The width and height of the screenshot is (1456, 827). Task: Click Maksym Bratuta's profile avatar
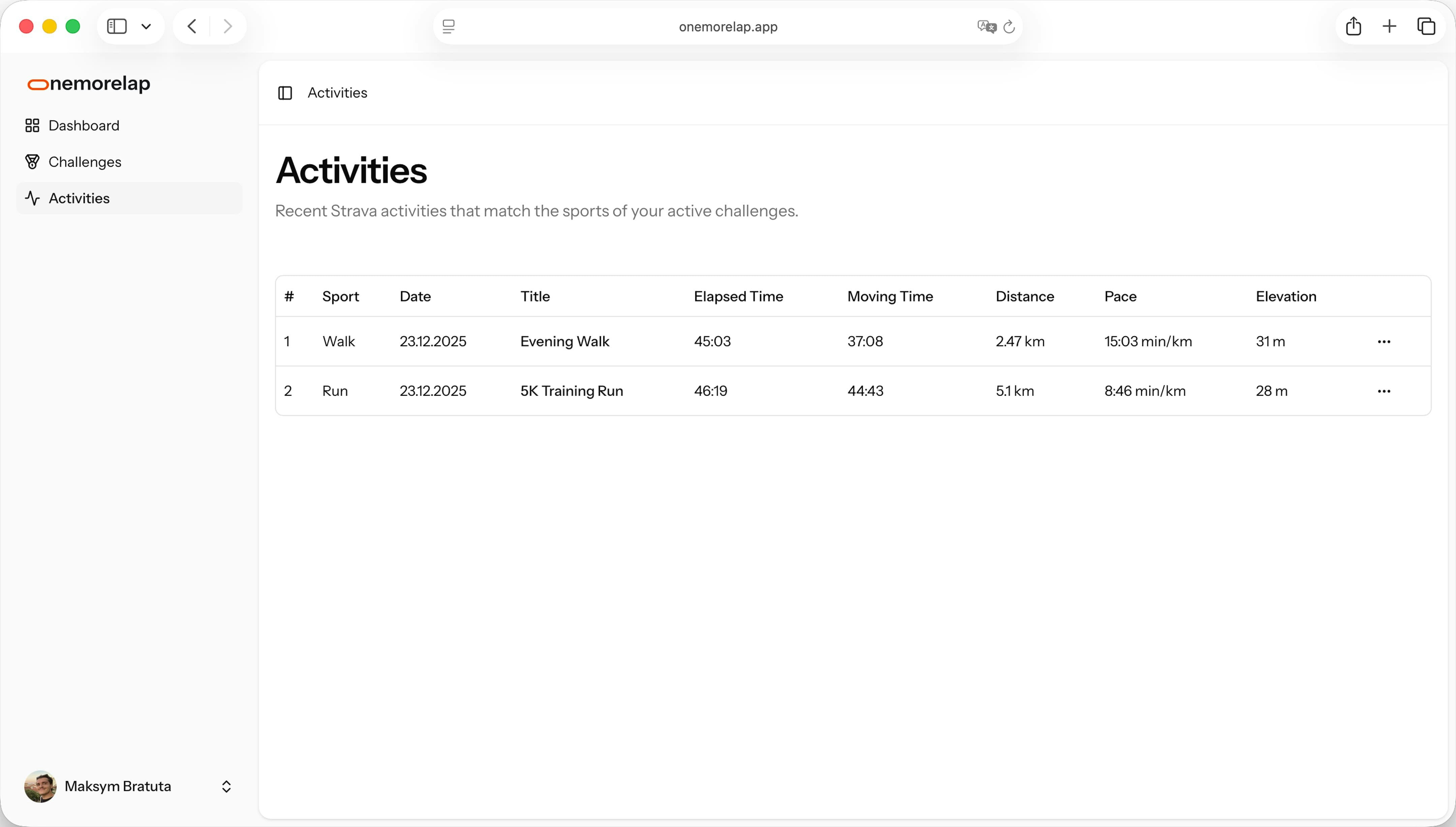[x=40, y=786]
